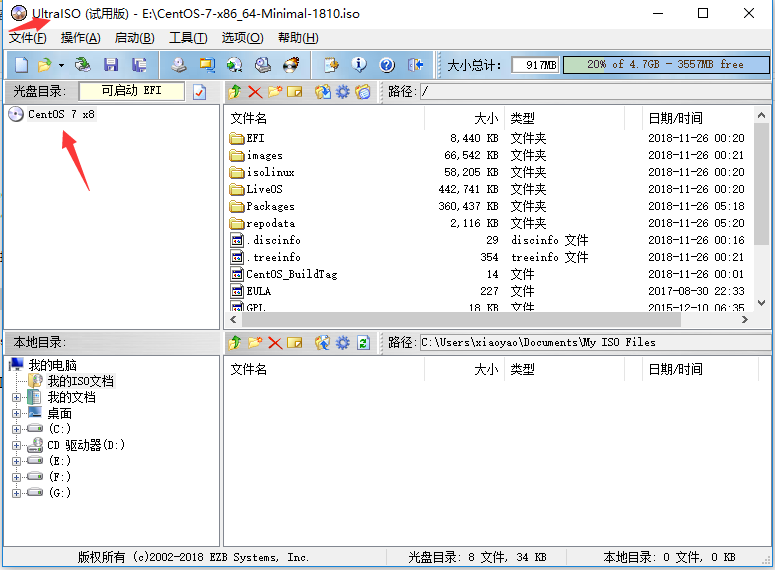Click gear icon in local pane toolbar
The image size is (775, 570).
pos(343,343)
